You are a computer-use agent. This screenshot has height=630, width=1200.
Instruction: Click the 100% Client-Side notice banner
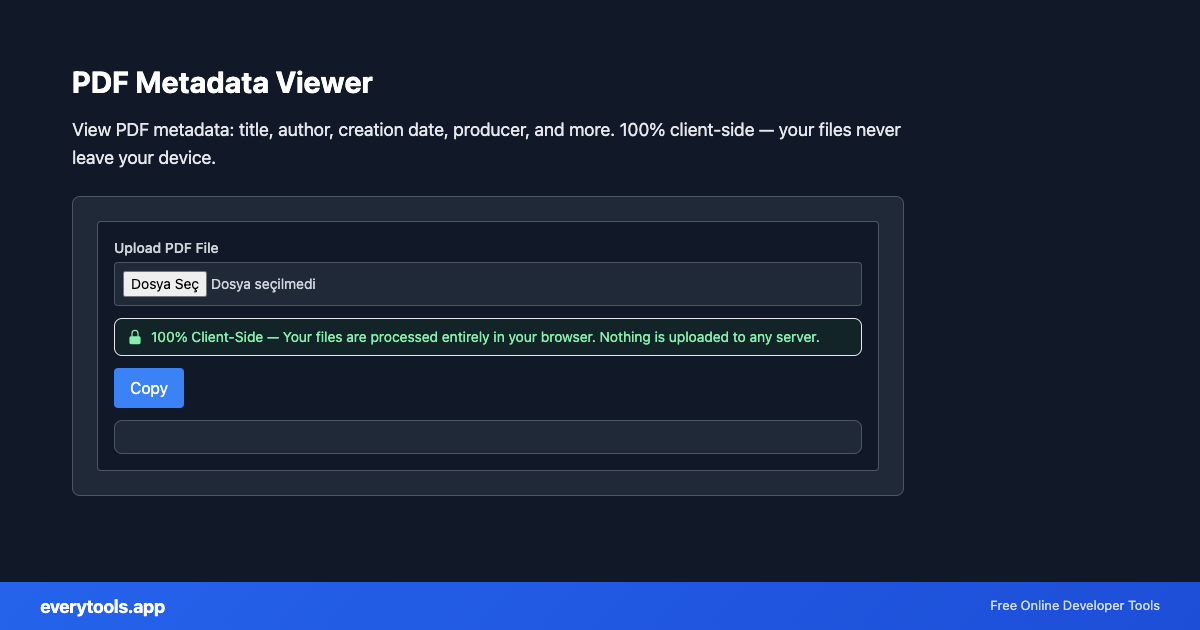pos(487,337)
